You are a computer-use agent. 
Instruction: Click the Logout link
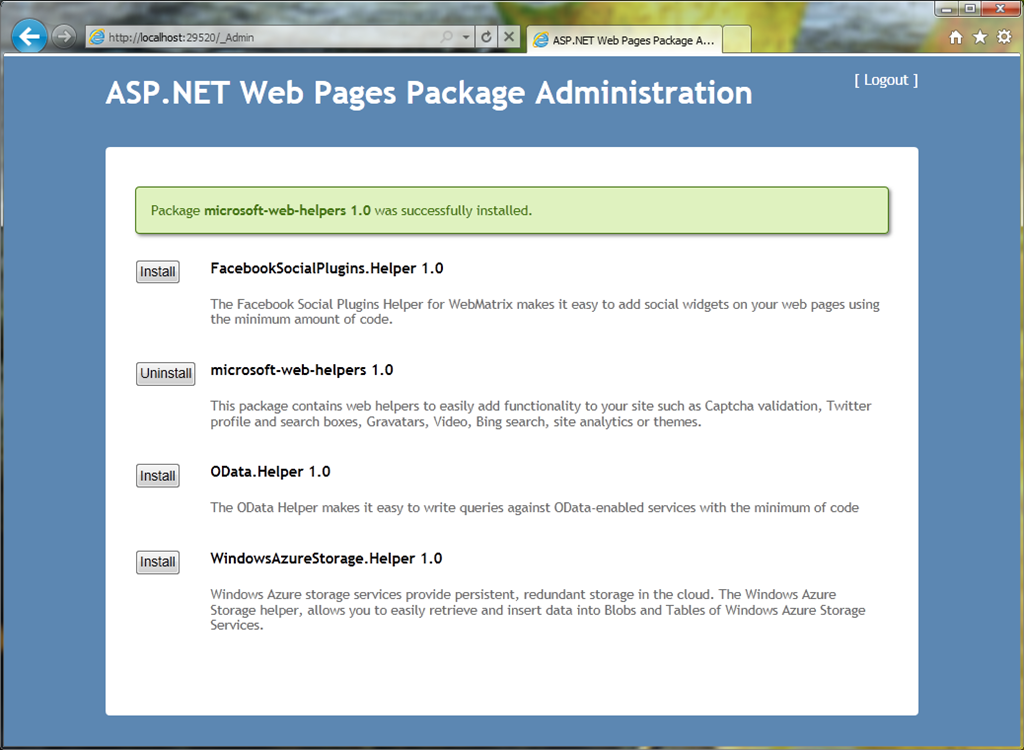click(x=886, y=80)
